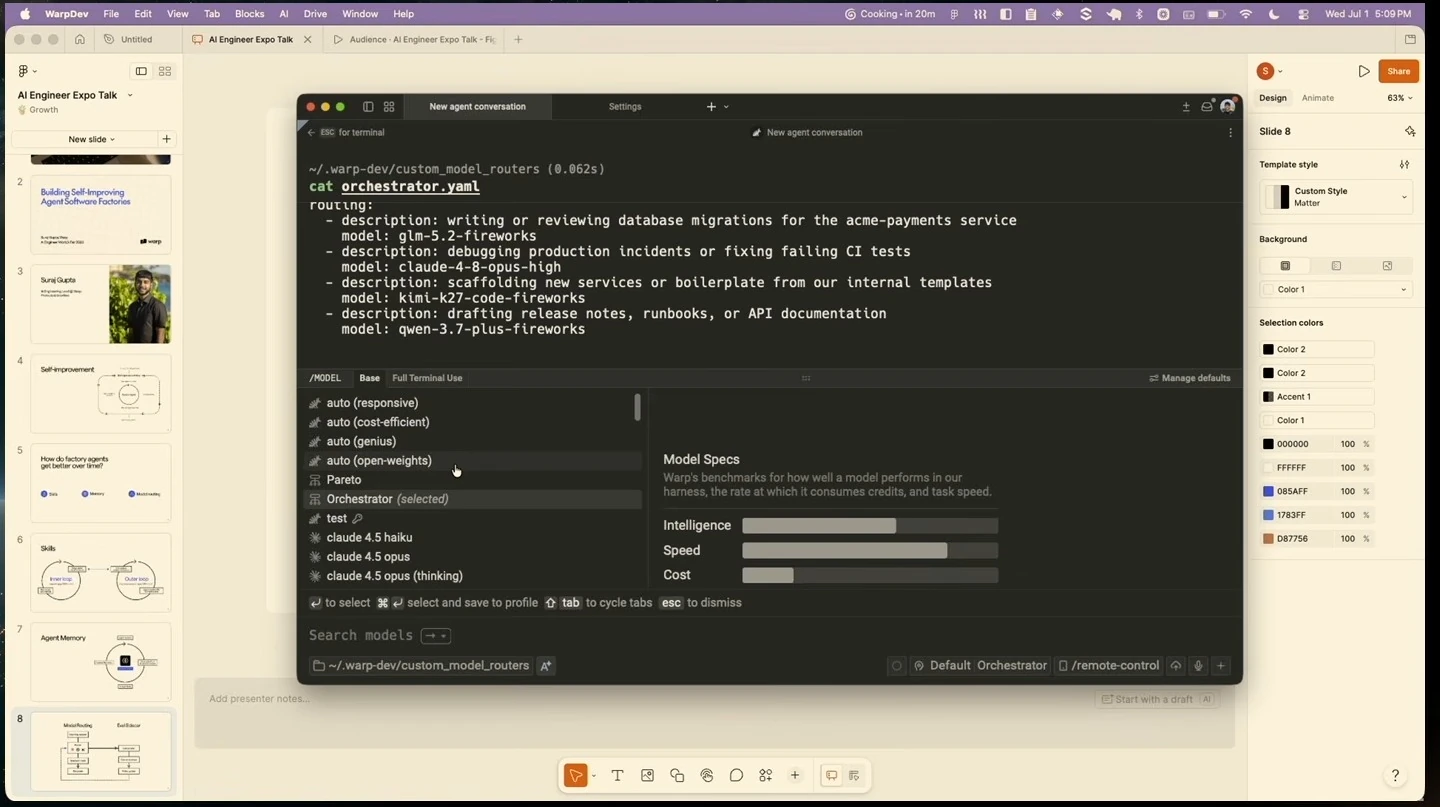Click the more options kebab in Warp conversation header

point(1230,132)
